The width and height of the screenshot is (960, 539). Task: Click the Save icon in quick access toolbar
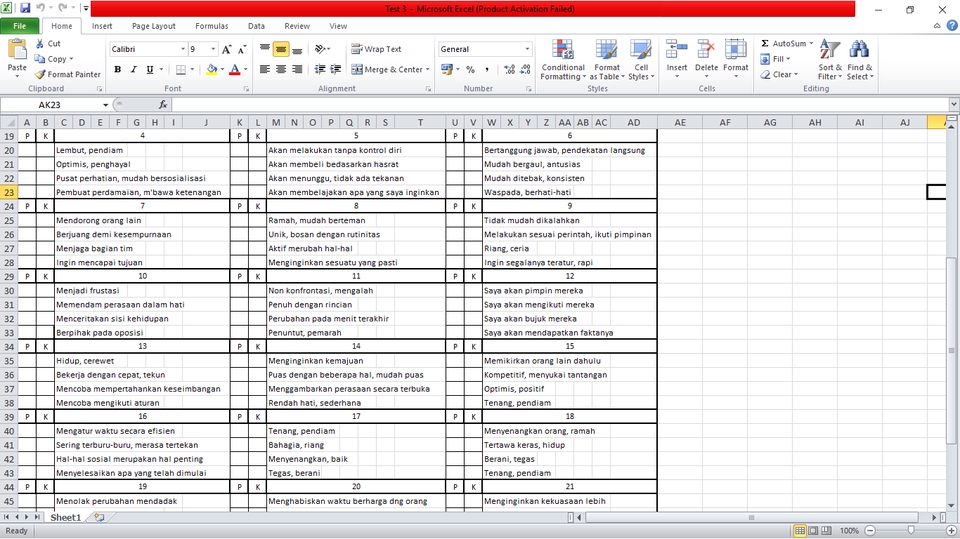(25, 9)
